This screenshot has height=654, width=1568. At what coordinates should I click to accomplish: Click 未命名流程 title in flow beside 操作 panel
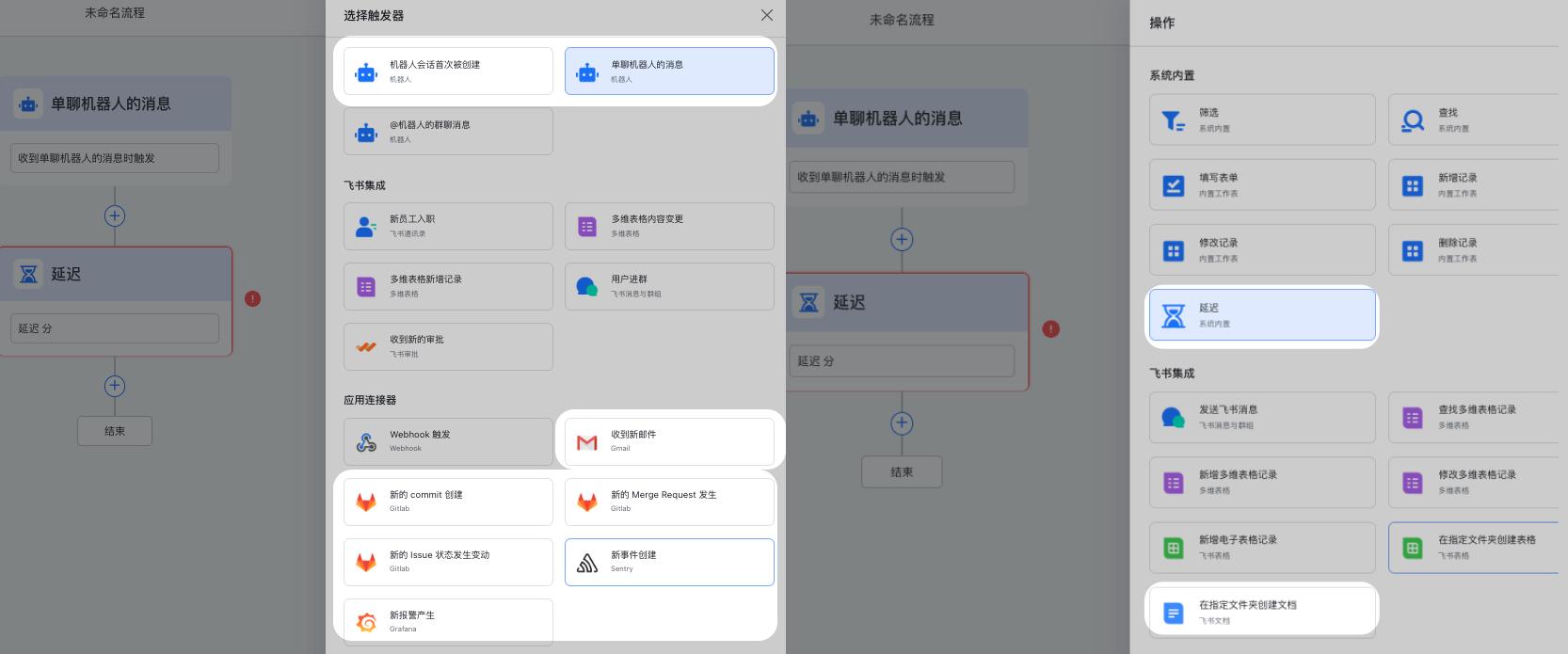point(902,19)
